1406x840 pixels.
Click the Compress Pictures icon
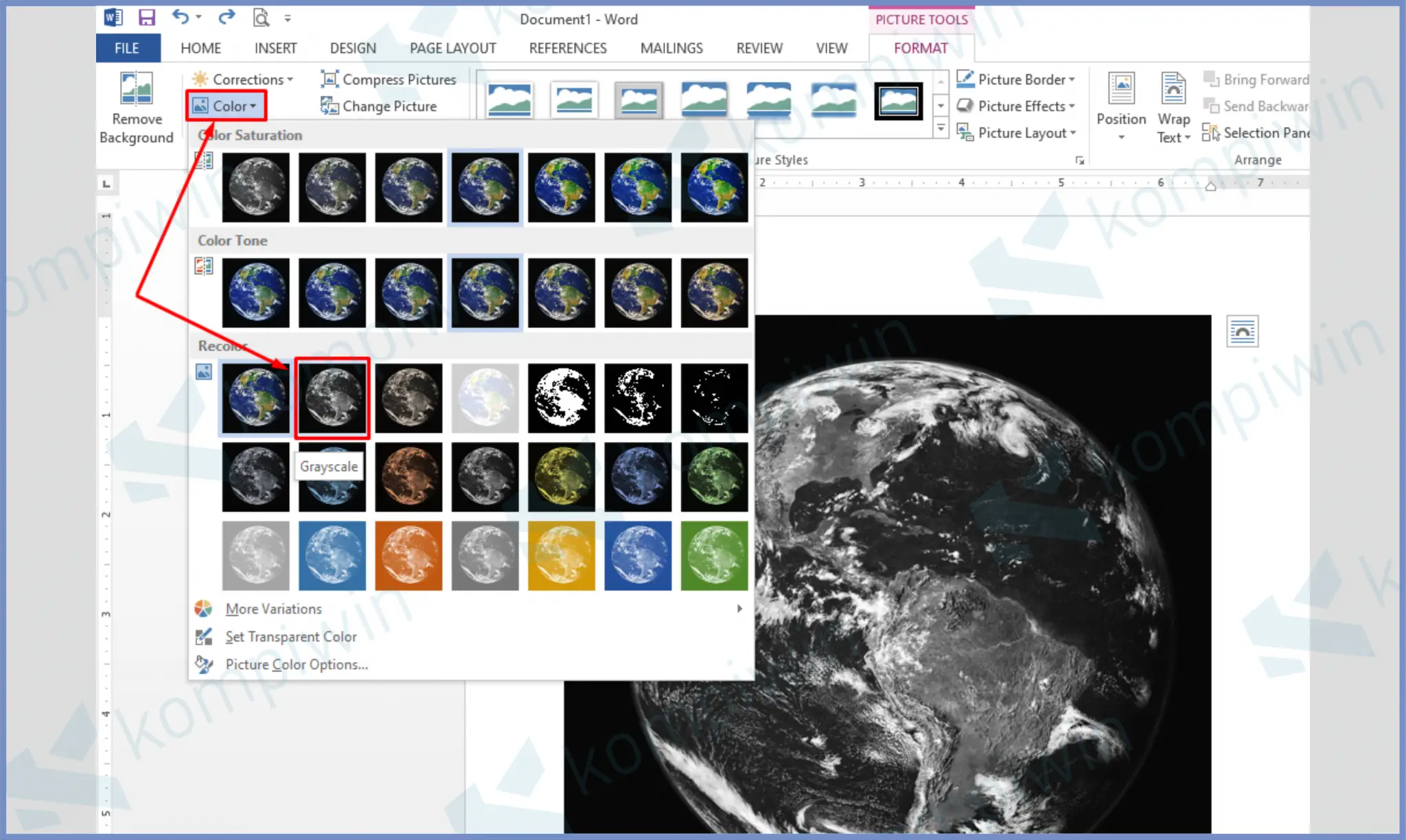[x=330, y=79]
